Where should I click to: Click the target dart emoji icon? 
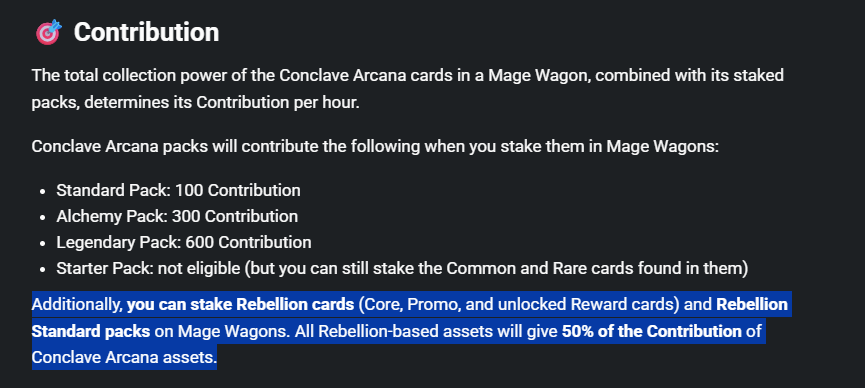49,33
